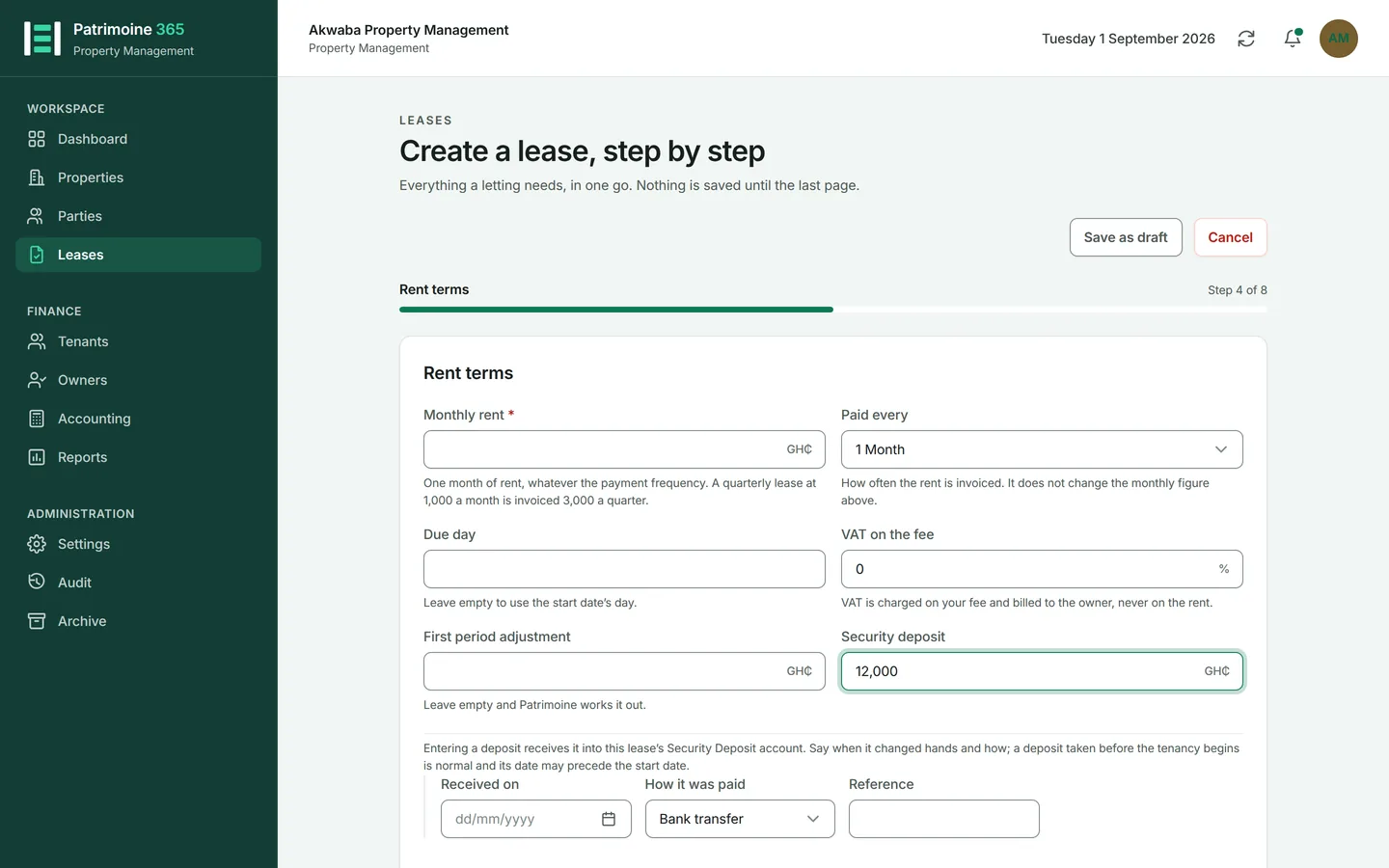Open Tenants finance page
The image size is (1389, 868).
138,341
